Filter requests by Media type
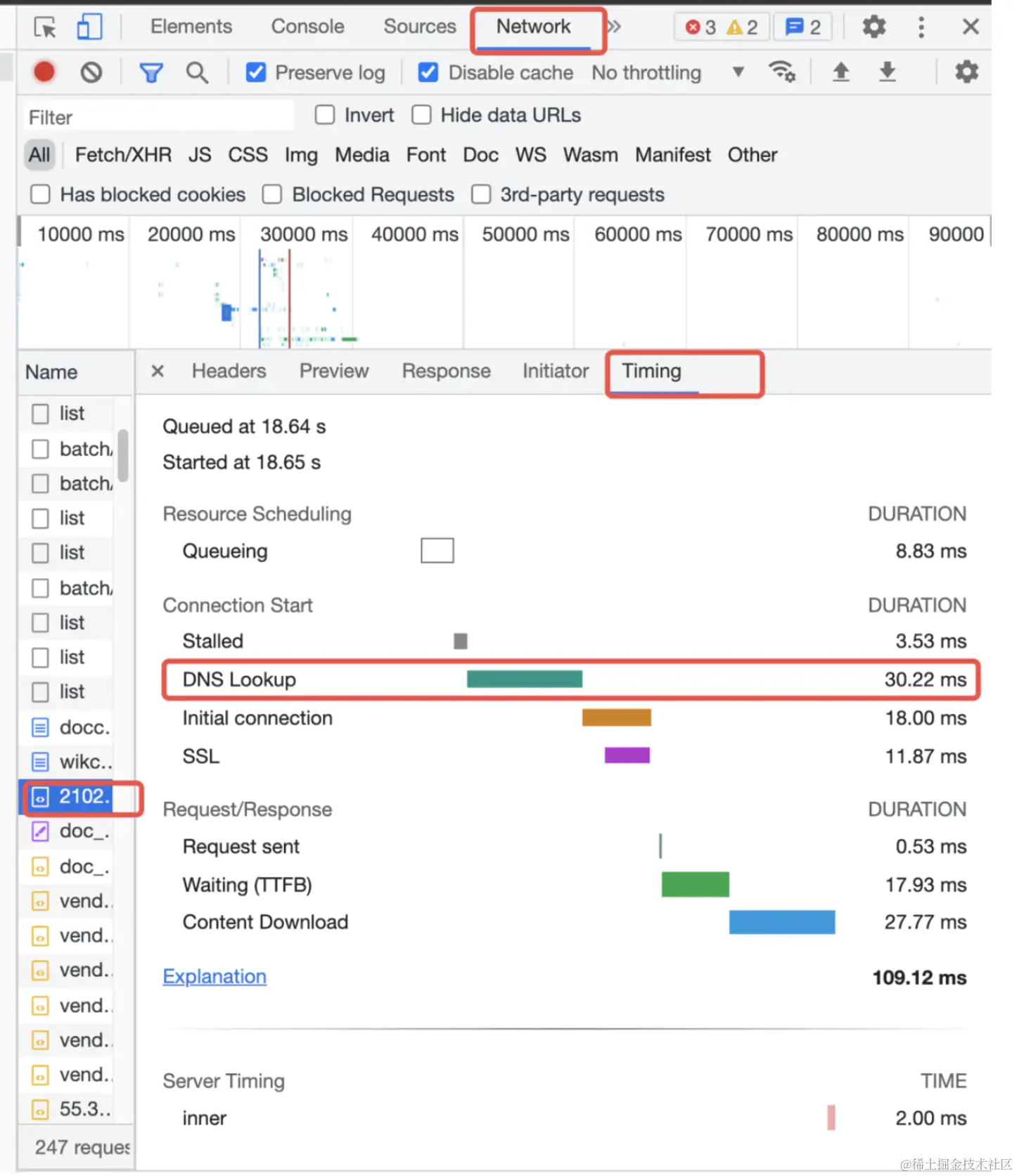 pyautogui.click(x=362, y=155)
